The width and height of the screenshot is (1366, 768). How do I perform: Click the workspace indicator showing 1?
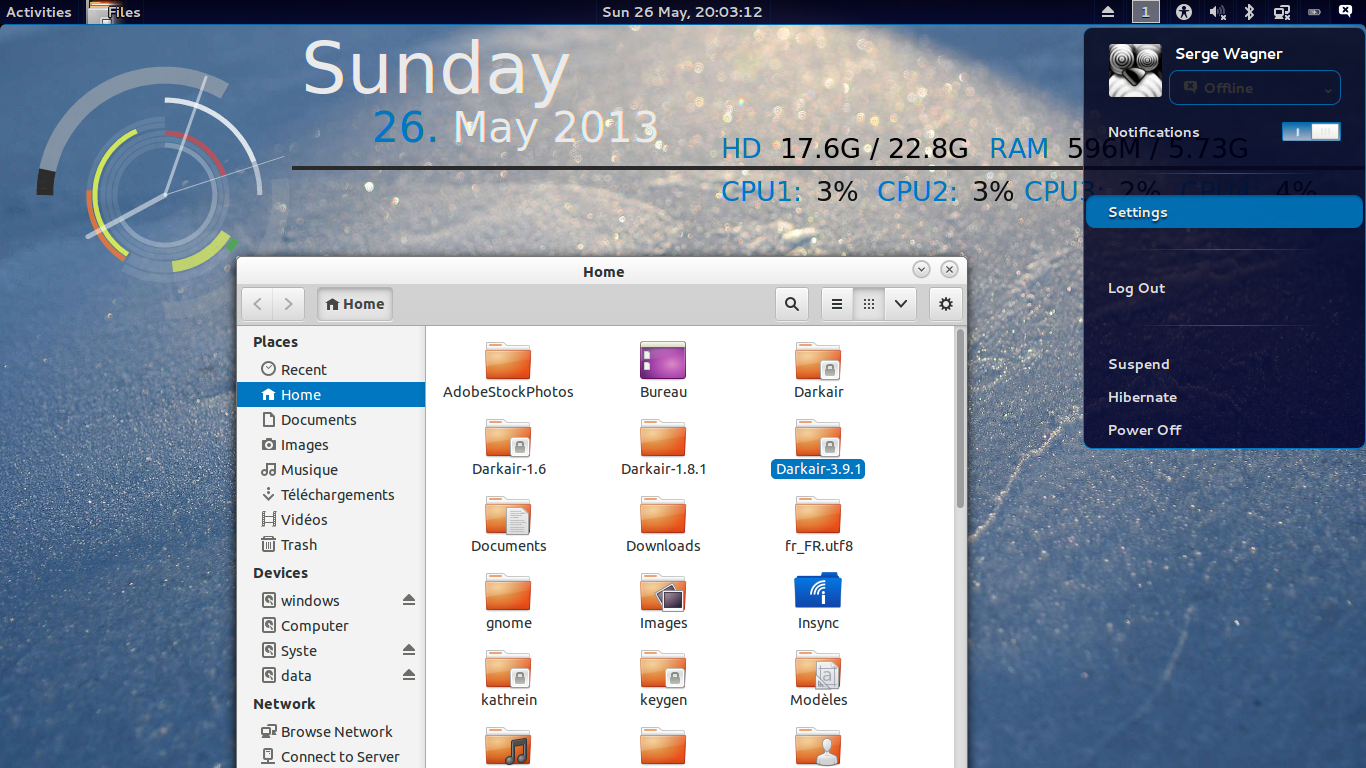point(1146,12)
